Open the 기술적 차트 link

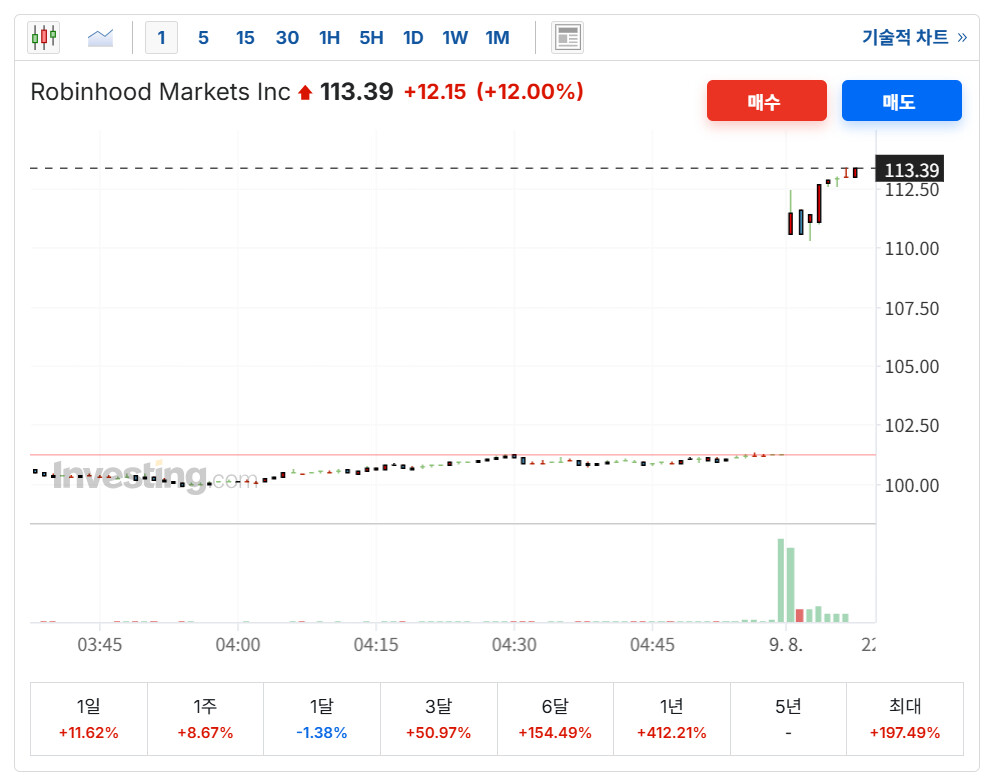click(x=914, y=37)
